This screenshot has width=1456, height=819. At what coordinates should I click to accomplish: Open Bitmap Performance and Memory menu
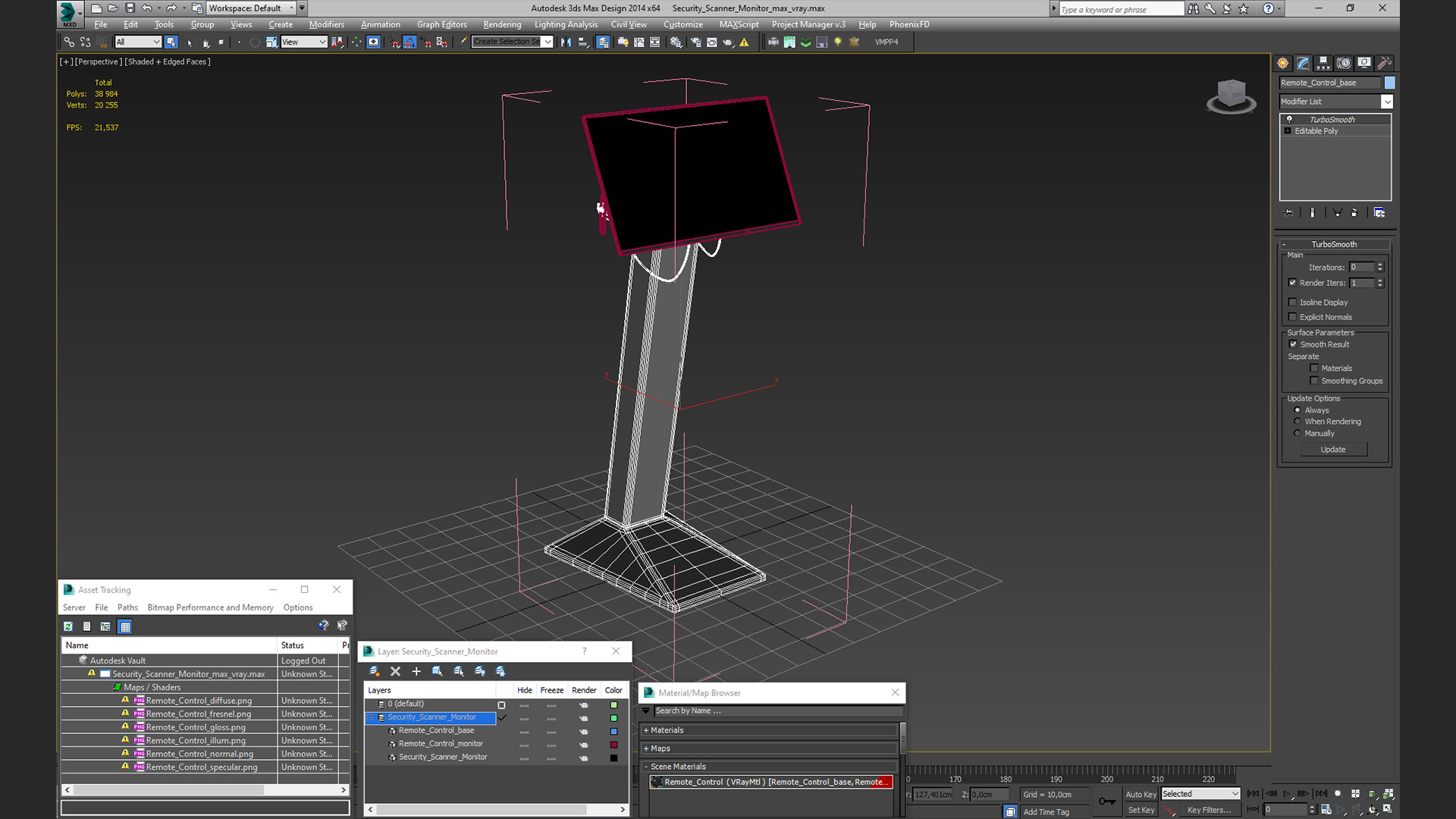[x=210, y=607]
